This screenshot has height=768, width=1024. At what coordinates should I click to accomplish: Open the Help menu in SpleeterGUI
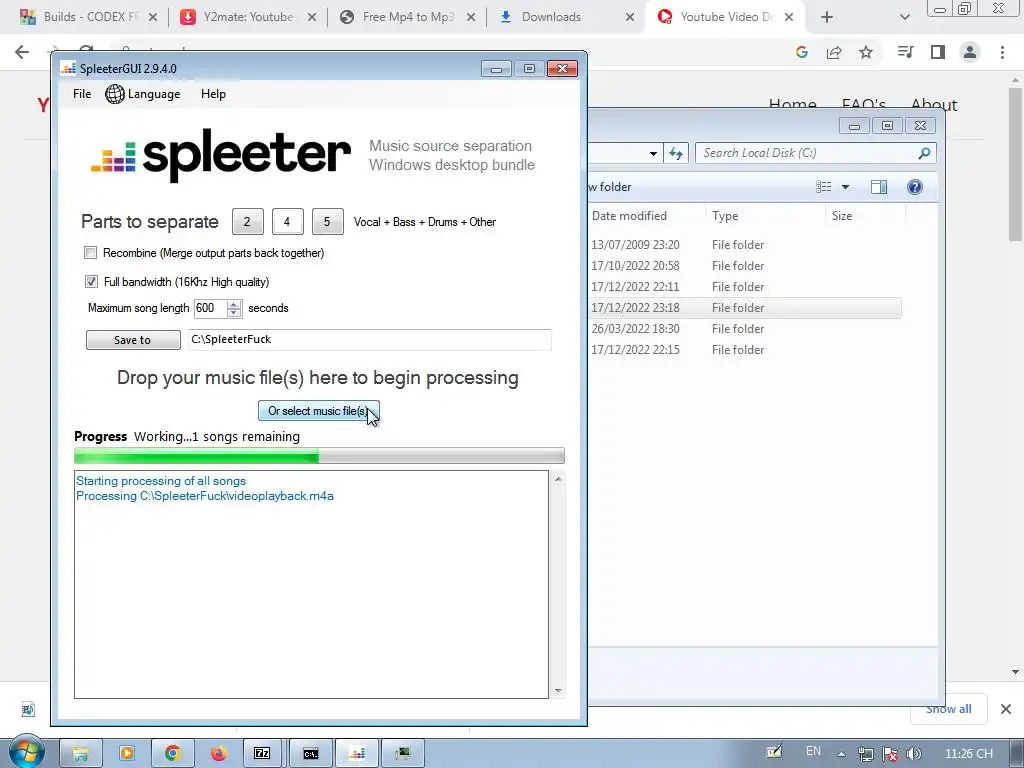pyautogui.click(x=213, y=94)
